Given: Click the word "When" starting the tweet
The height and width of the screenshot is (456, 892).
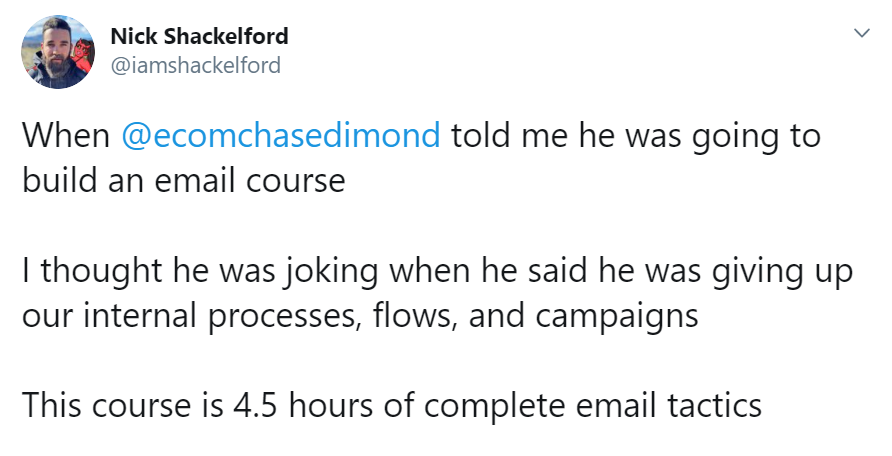Looking at the screenshot, I should click(x=65, y=135).
